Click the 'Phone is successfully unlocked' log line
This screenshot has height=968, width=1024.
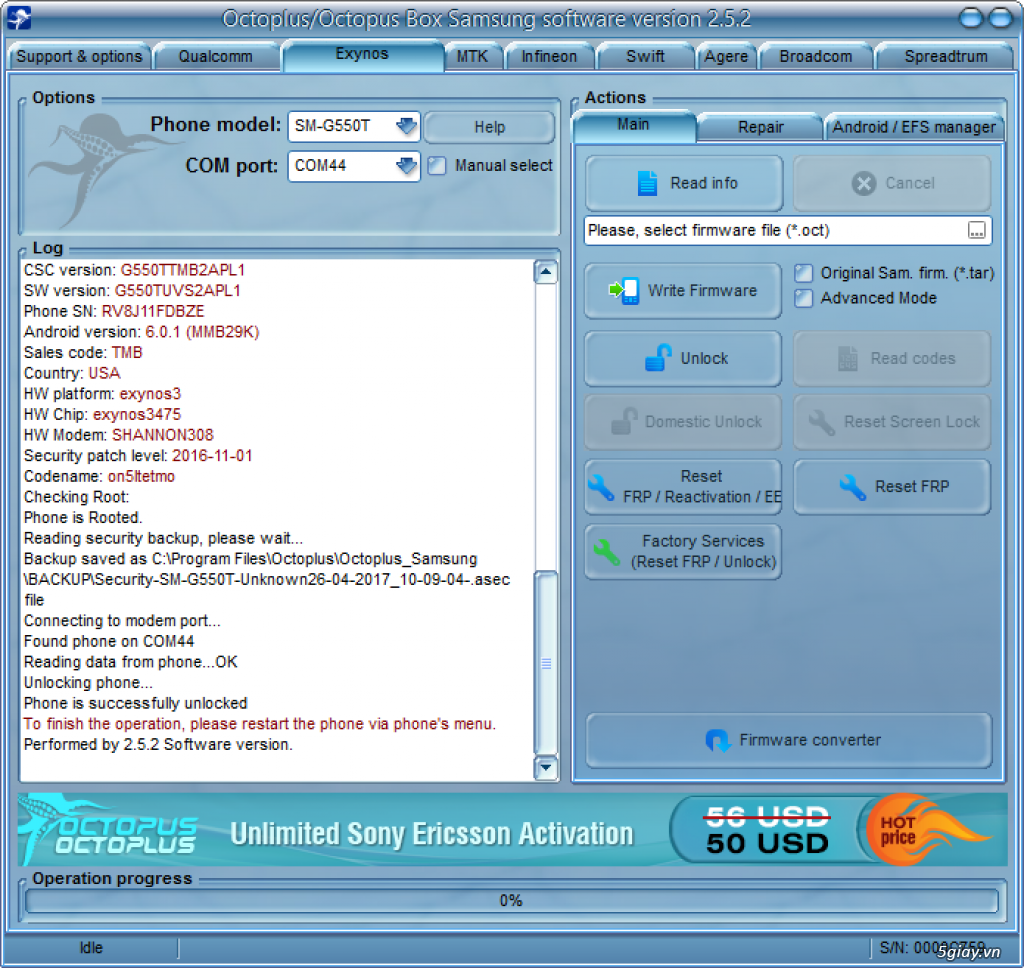(136, 703)
